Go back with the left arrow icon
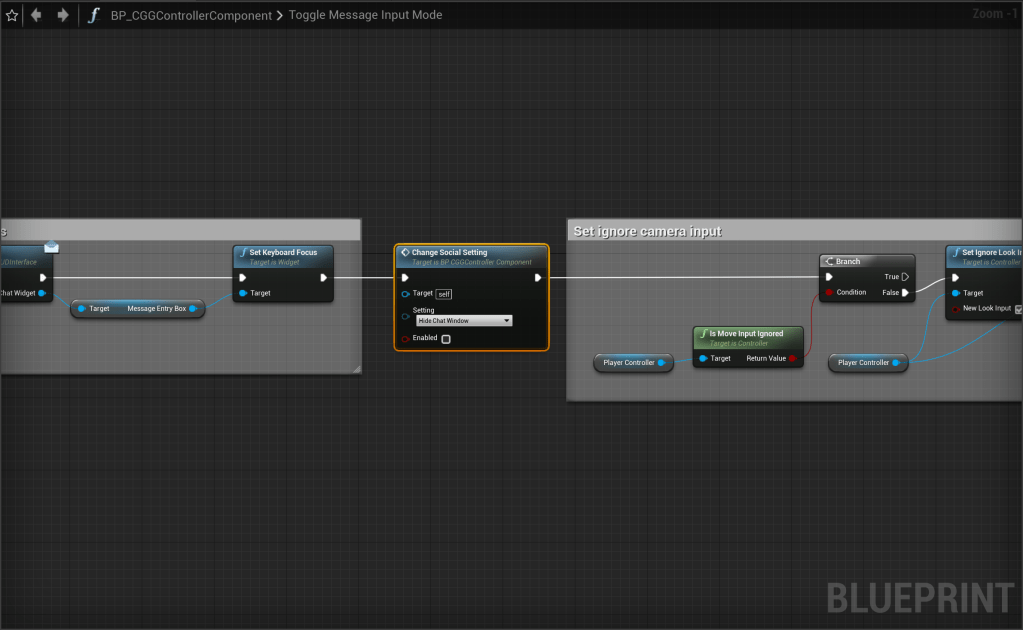The width and height of the screenshot is (1023, 630). [x=37, y=15]
